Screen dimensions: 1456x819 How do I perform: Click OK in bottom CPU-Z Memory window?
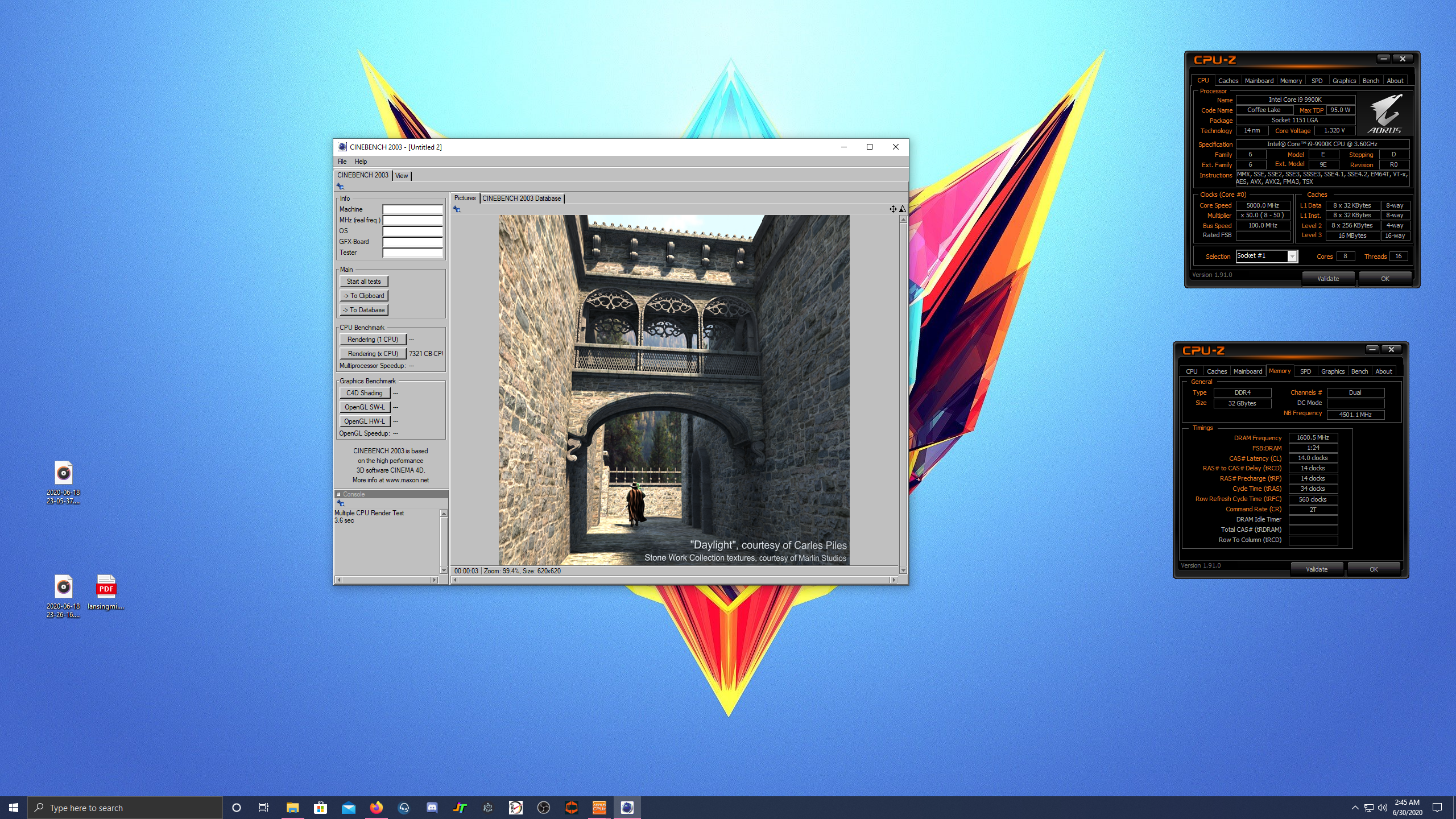pos(1374,569)
